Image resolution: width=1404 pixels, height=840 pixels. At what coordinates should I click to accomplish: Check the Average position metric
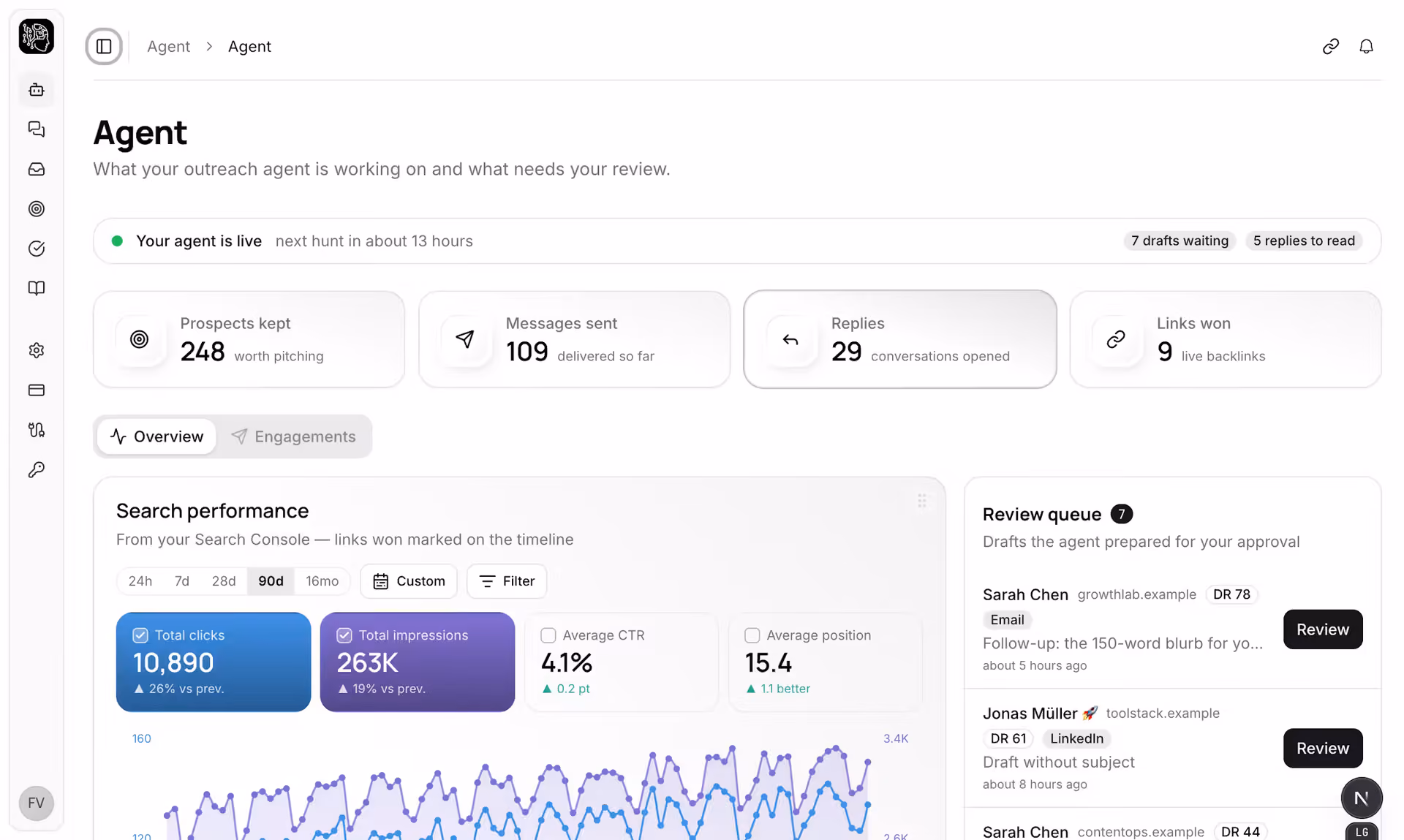pos(752,635)
